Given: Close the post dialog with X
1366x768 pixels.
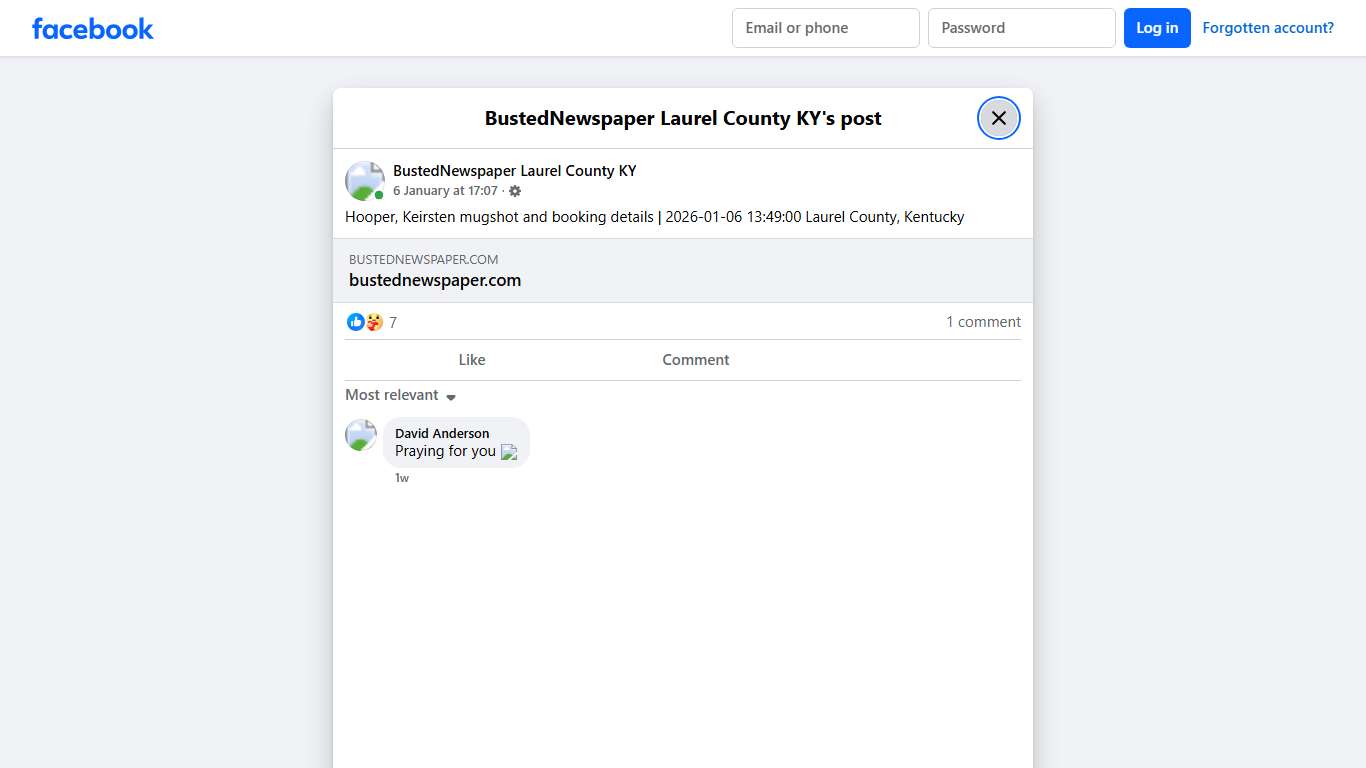Looking at the screenshot, I should coord(998,118).
